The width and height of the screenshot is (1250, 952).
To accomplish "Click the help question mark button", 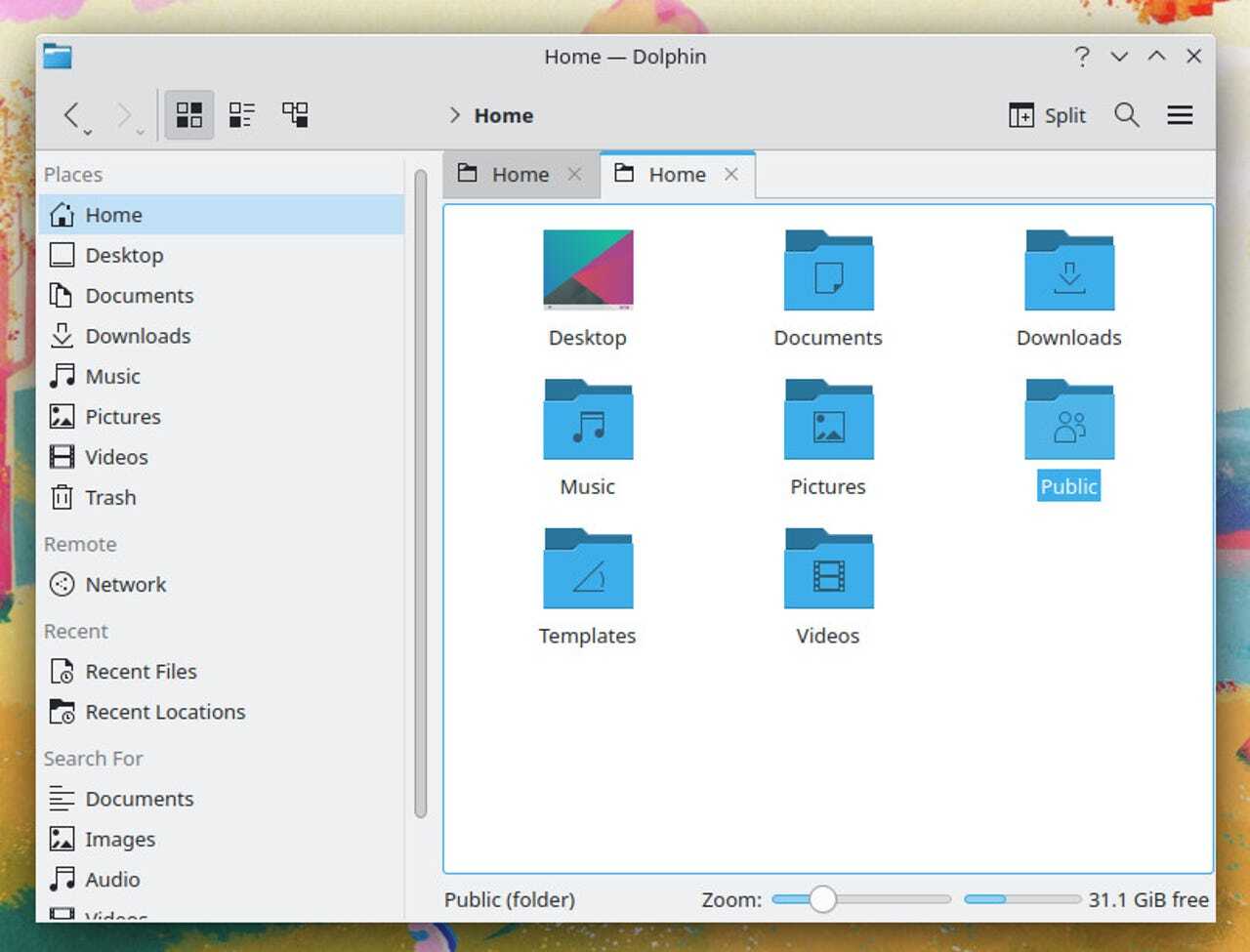I will pyautogui.click(x=1081, y=57).
